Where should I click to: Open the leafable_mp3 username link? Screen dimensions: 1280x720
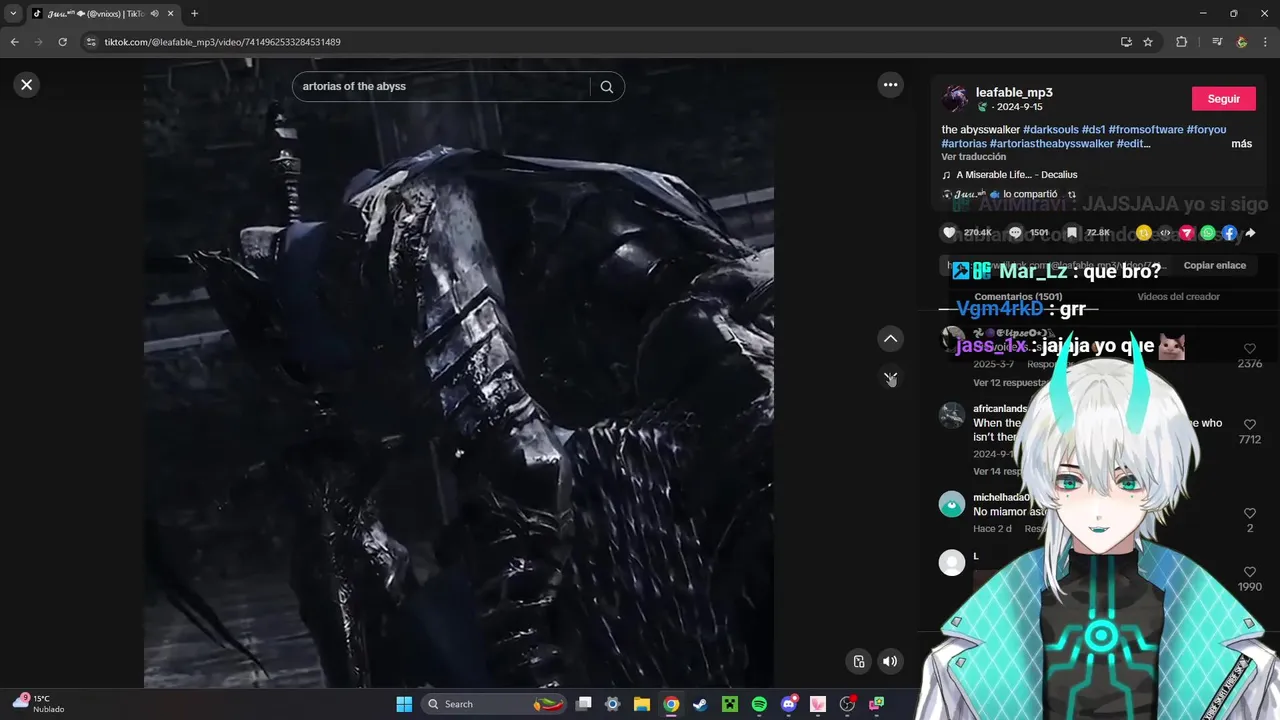pyautogui.click(x=1014, y=93)
